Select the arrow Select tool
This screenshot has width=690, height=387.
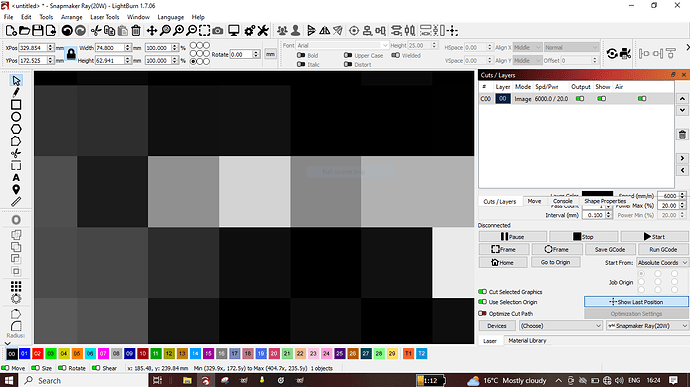(x=16, y=81)
